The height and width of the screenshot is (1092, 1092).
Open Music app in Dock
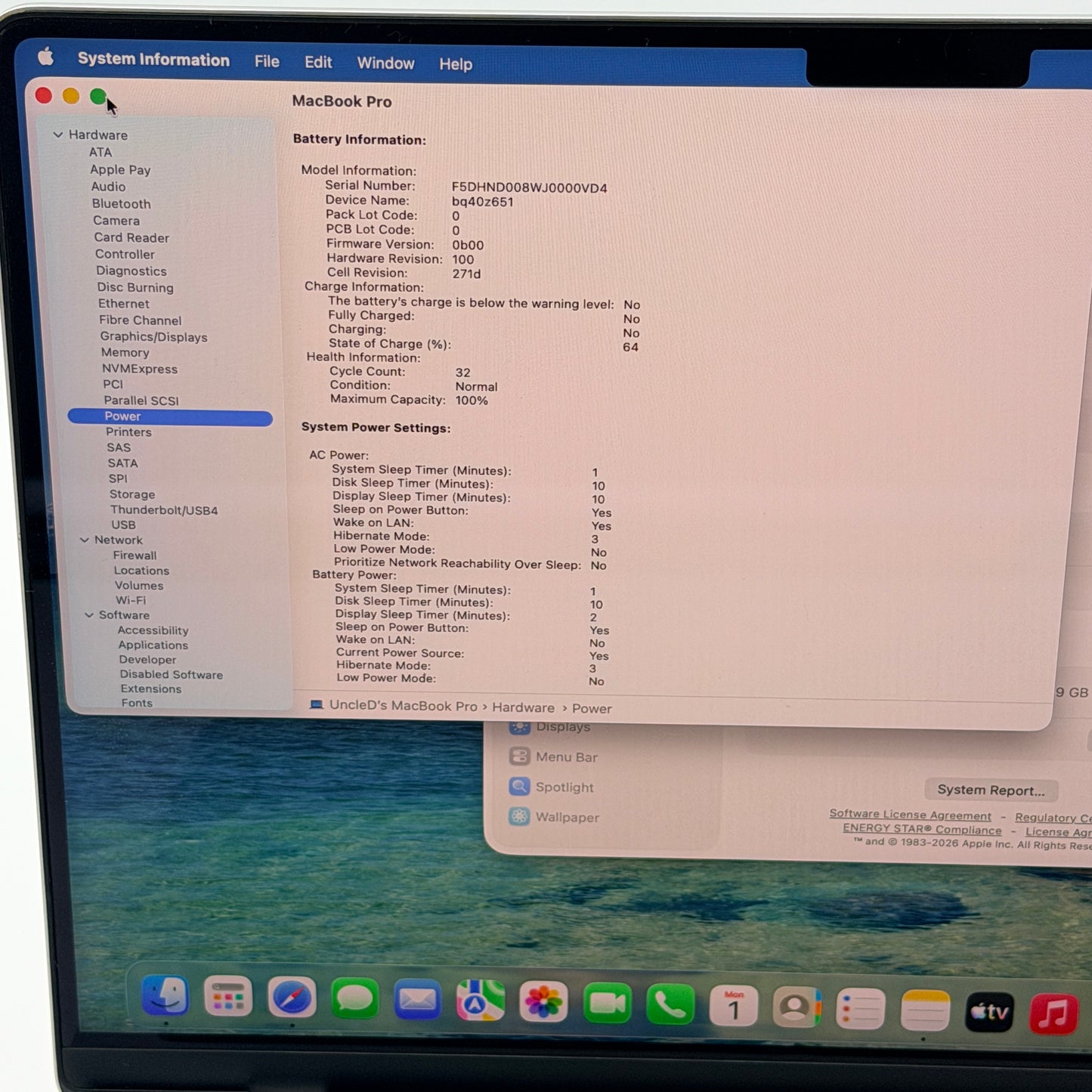(1053, 1013)
